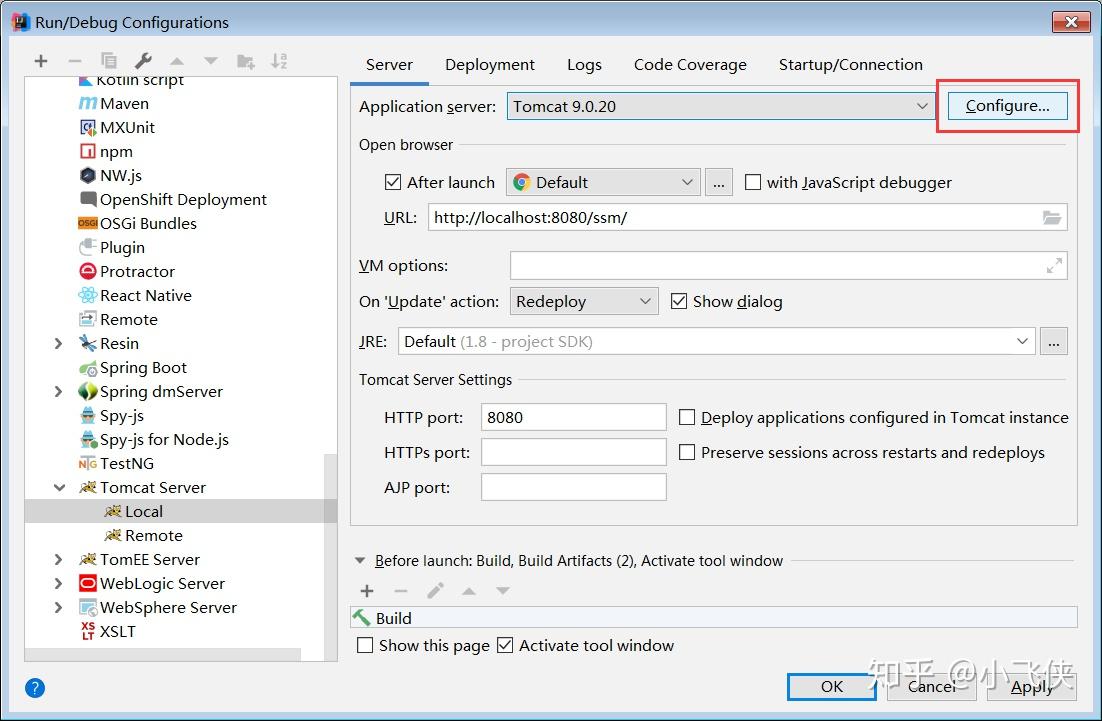Click the Move to Folder icon
Image resolution: width=1102 pixels, height=721 pixels.
tap(245, 61)
